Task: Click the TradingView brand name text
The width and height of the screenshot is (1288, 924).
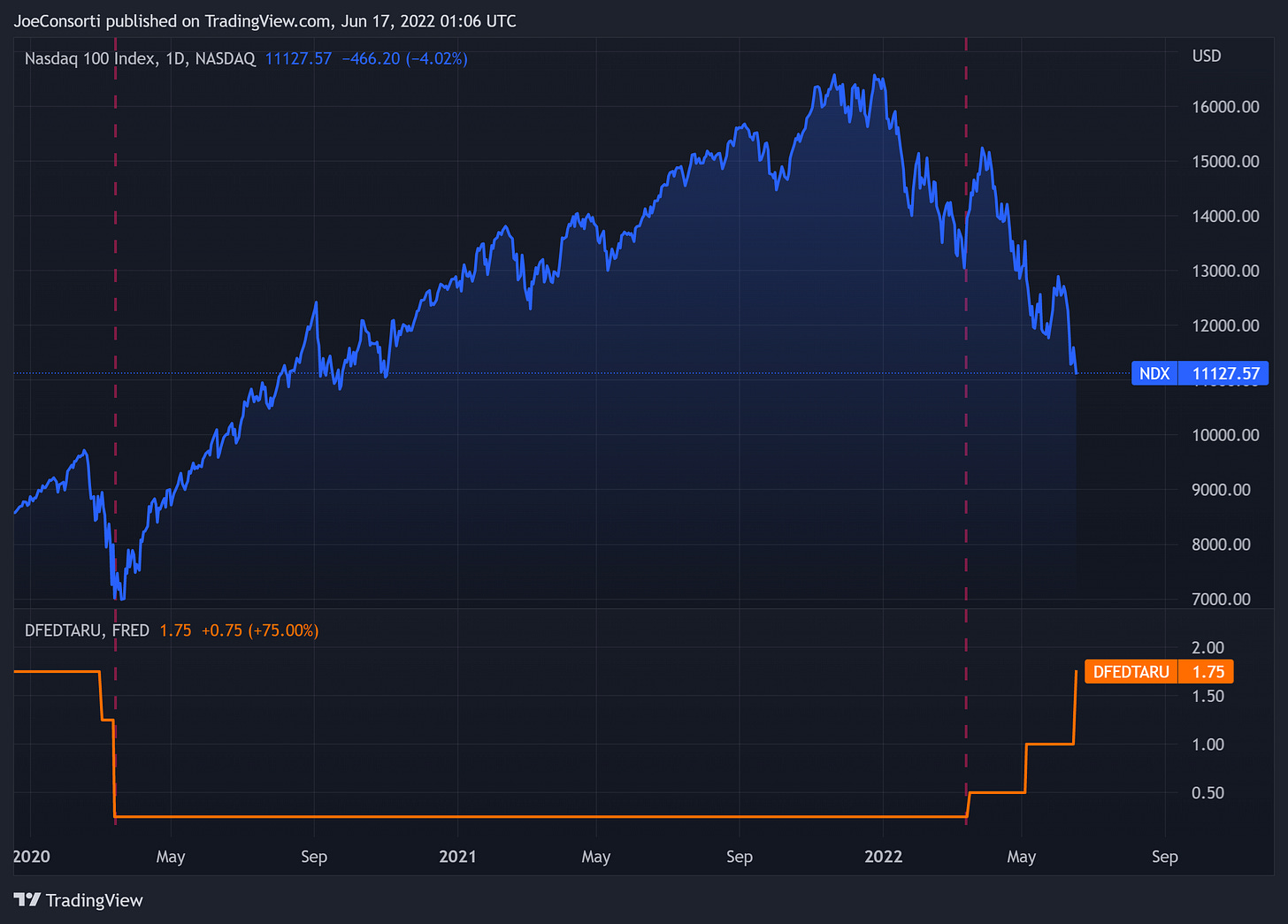Action: pos(94,900)
